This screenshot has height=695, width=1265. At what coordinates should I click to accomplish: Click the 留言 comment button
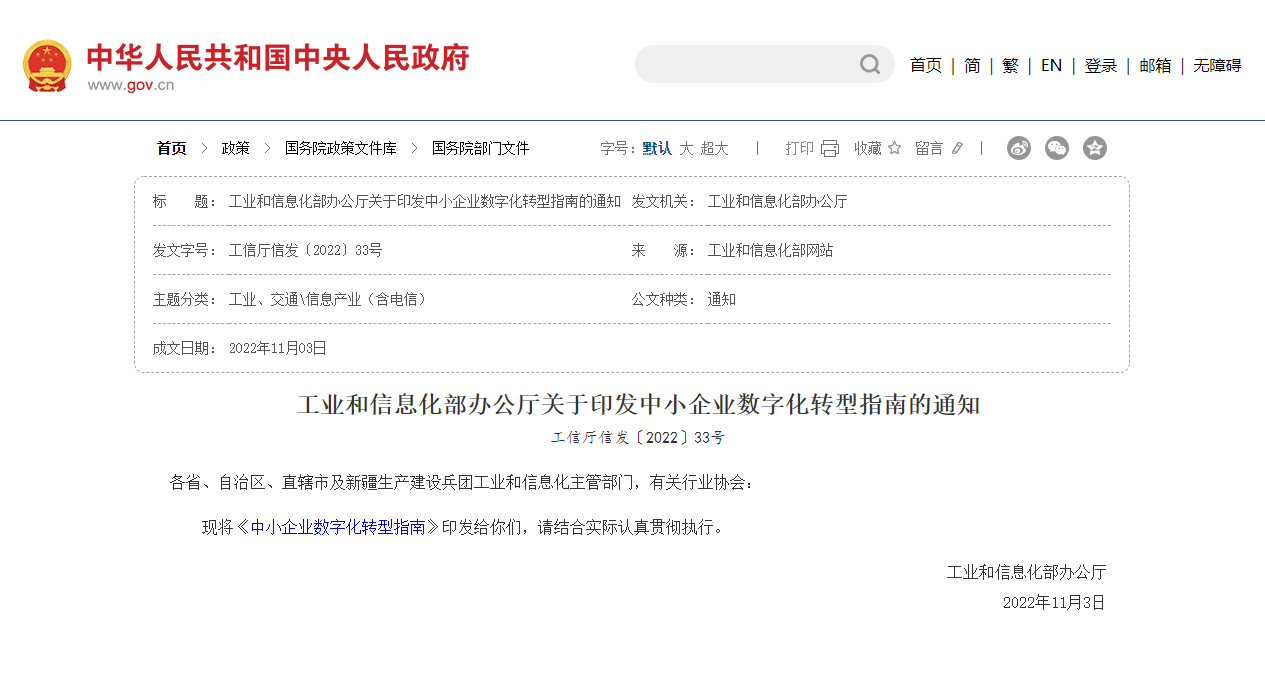coord(929,148)
